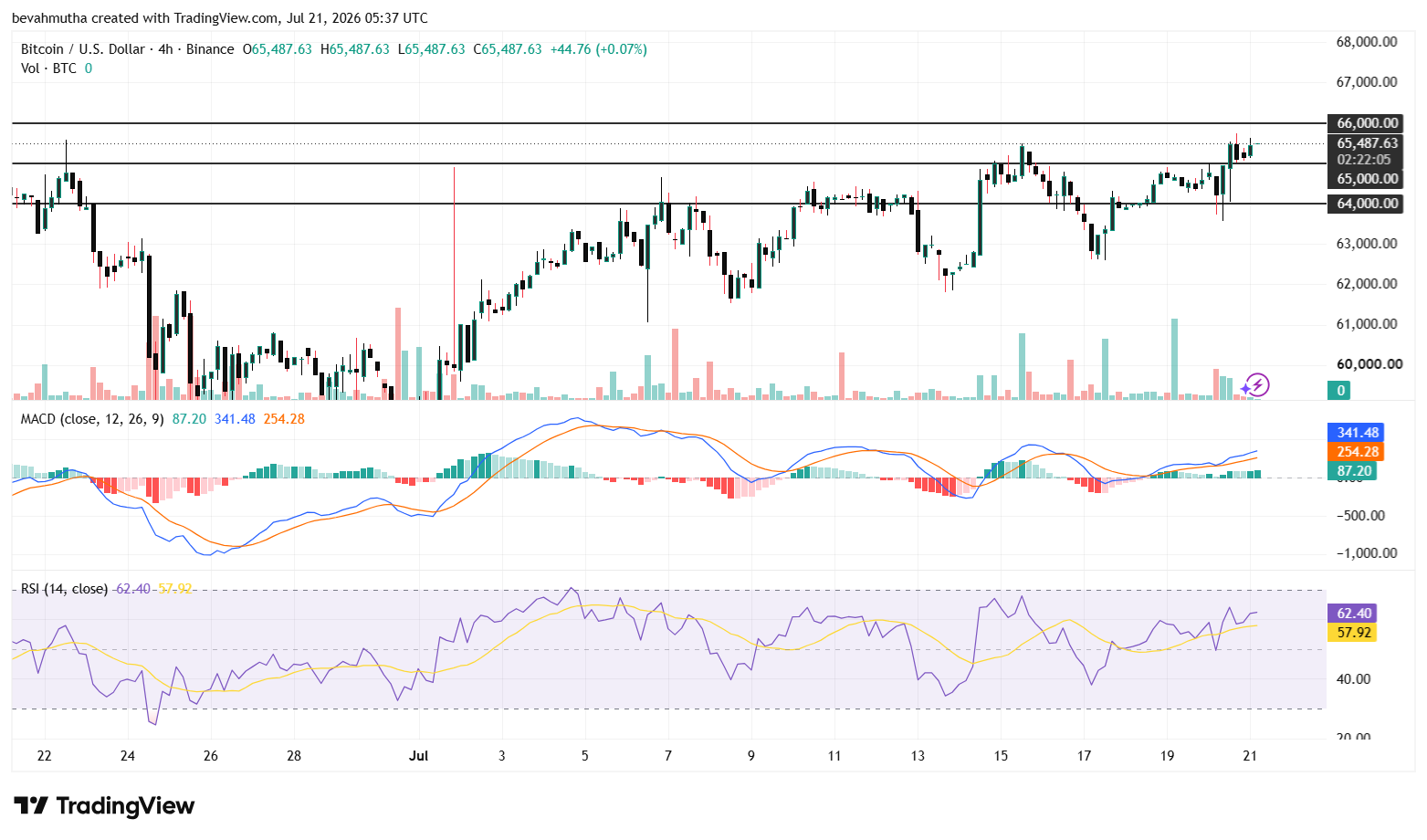Screen dimensions: 1427x840
Task: Click the 60,000.00 price axis label
Action: click(x=1369, y=364)
